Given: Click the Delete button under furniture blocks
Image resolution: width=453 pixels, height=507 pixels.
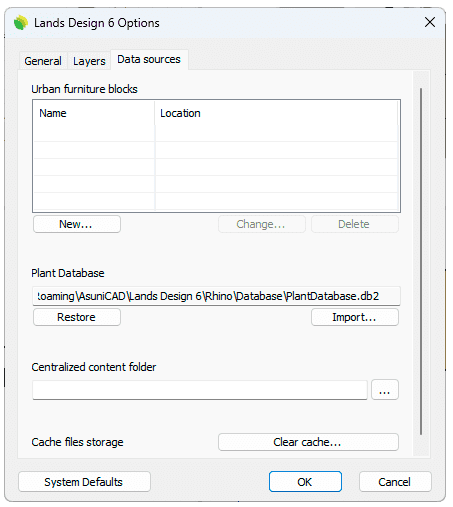Looking at the screenshot, I should point(355,224).
